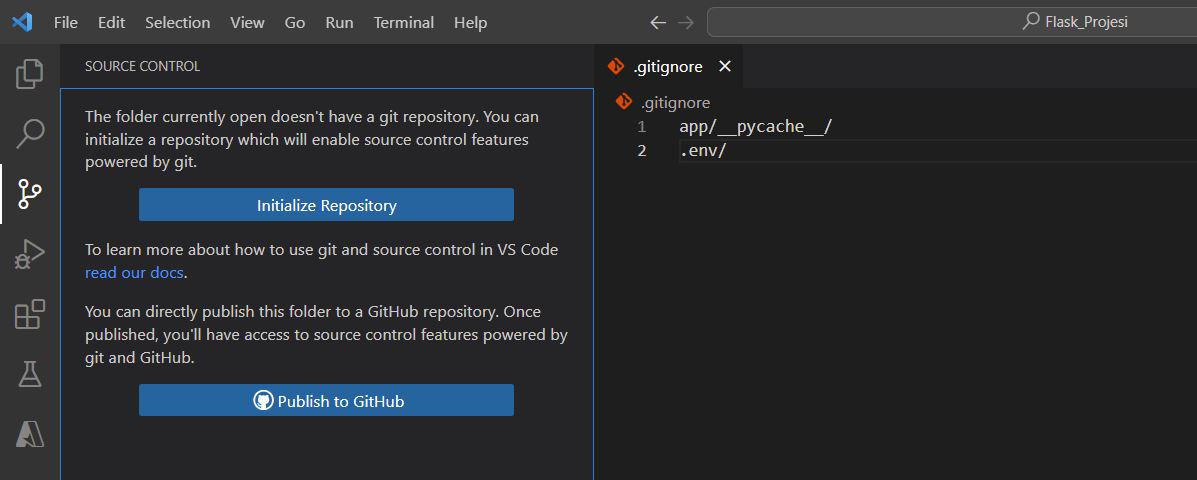
Task: Open the Azure view icon
Action: click(30, 434)
